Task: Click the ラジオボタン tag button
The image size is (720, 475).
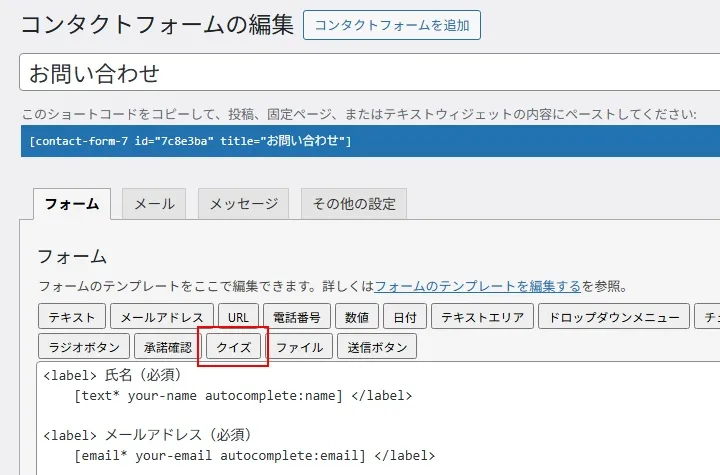Action: click(83, 347)
